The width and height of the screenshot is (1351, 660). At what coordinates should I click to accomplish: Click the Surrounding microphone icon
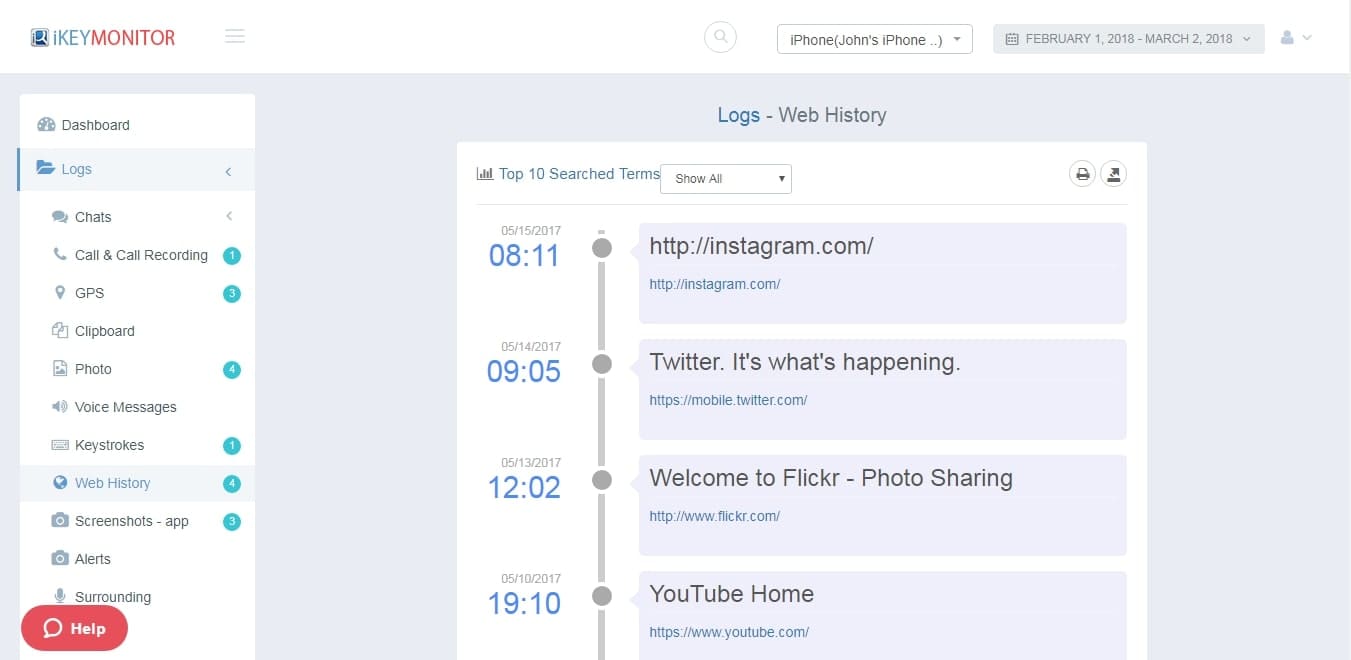click(60, 596)
